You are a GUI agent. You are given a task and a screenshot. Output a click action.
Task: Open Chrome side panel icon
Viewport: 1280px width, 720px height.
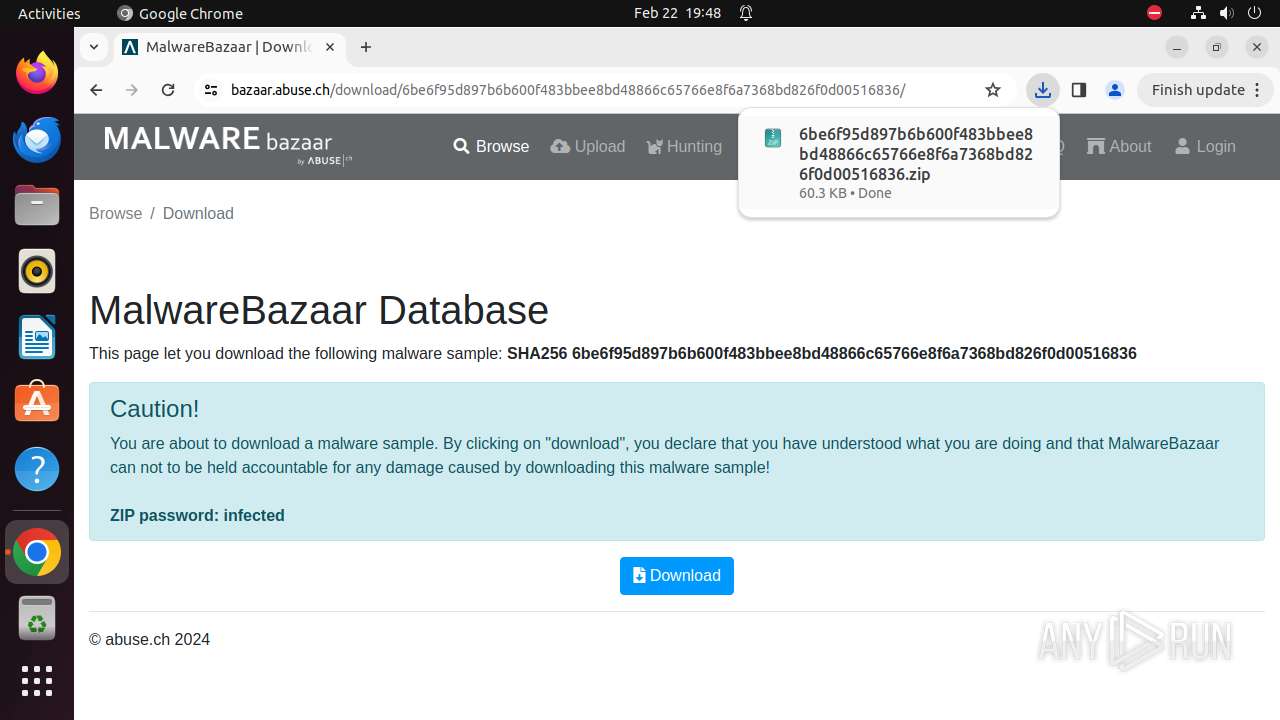tap(1079, 90)
